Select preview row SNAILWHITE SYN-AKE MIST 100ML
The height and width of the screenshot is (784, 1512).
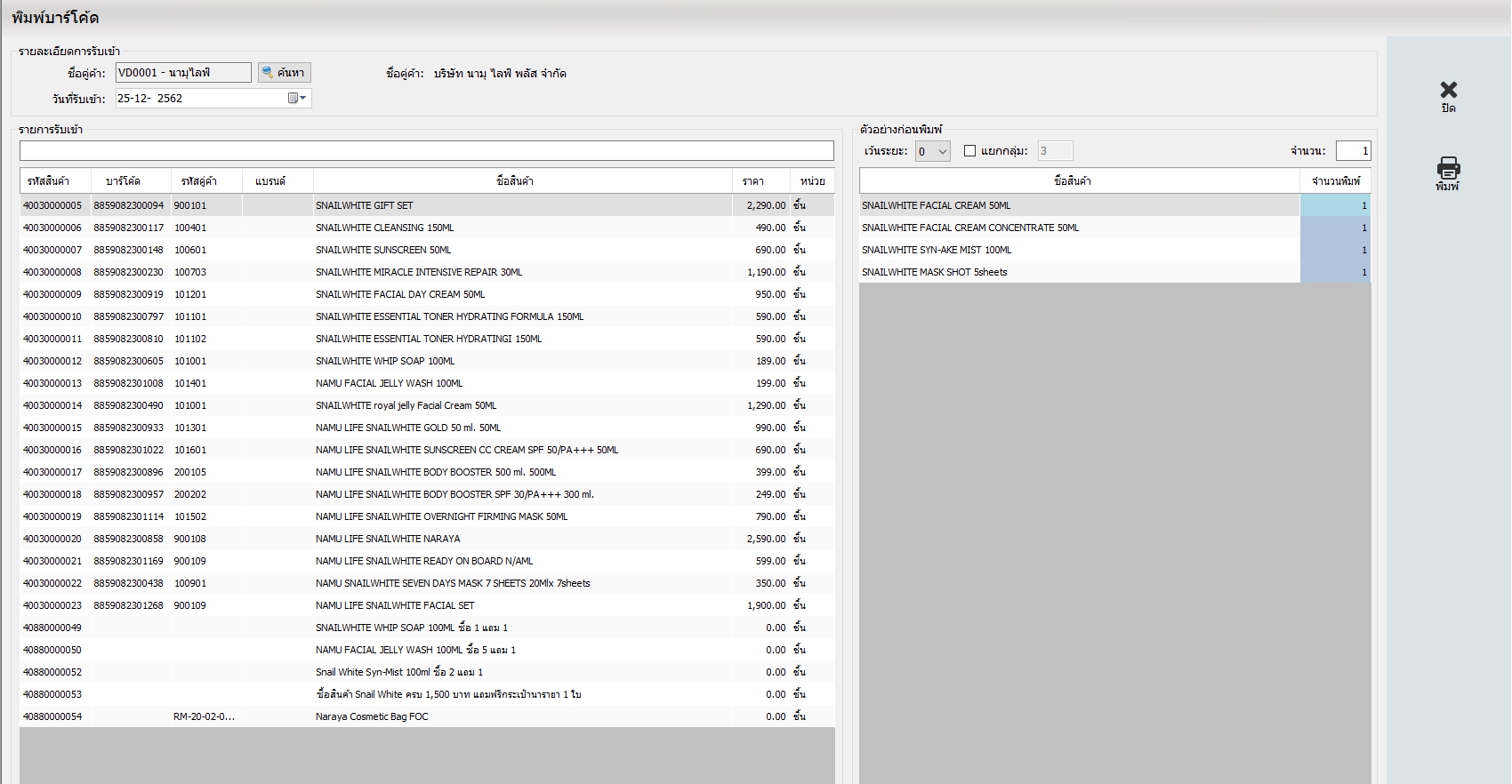click(x=1115, y=250)
